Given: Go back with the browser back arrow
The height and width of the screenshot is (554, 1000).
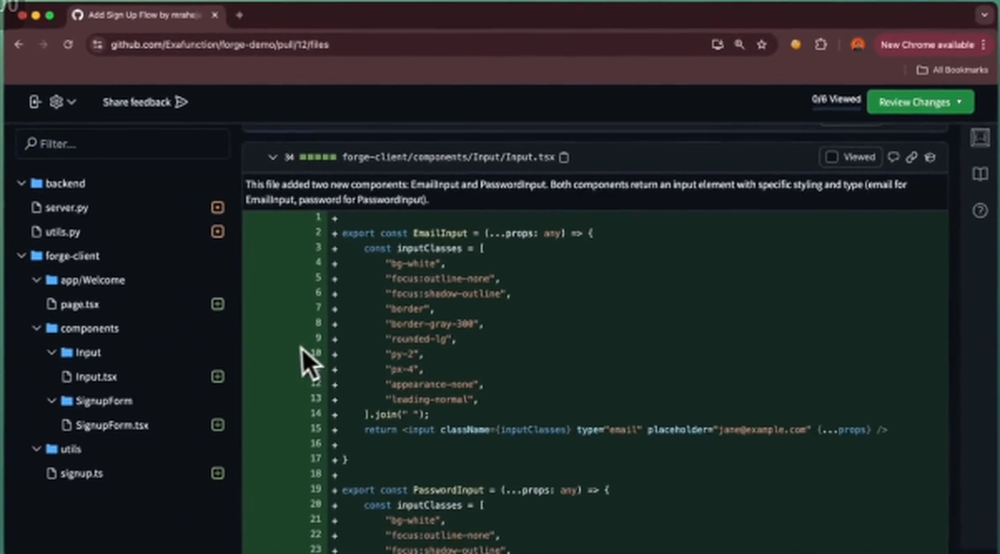Looking at the screenshot, I should [x=18, y=45].
